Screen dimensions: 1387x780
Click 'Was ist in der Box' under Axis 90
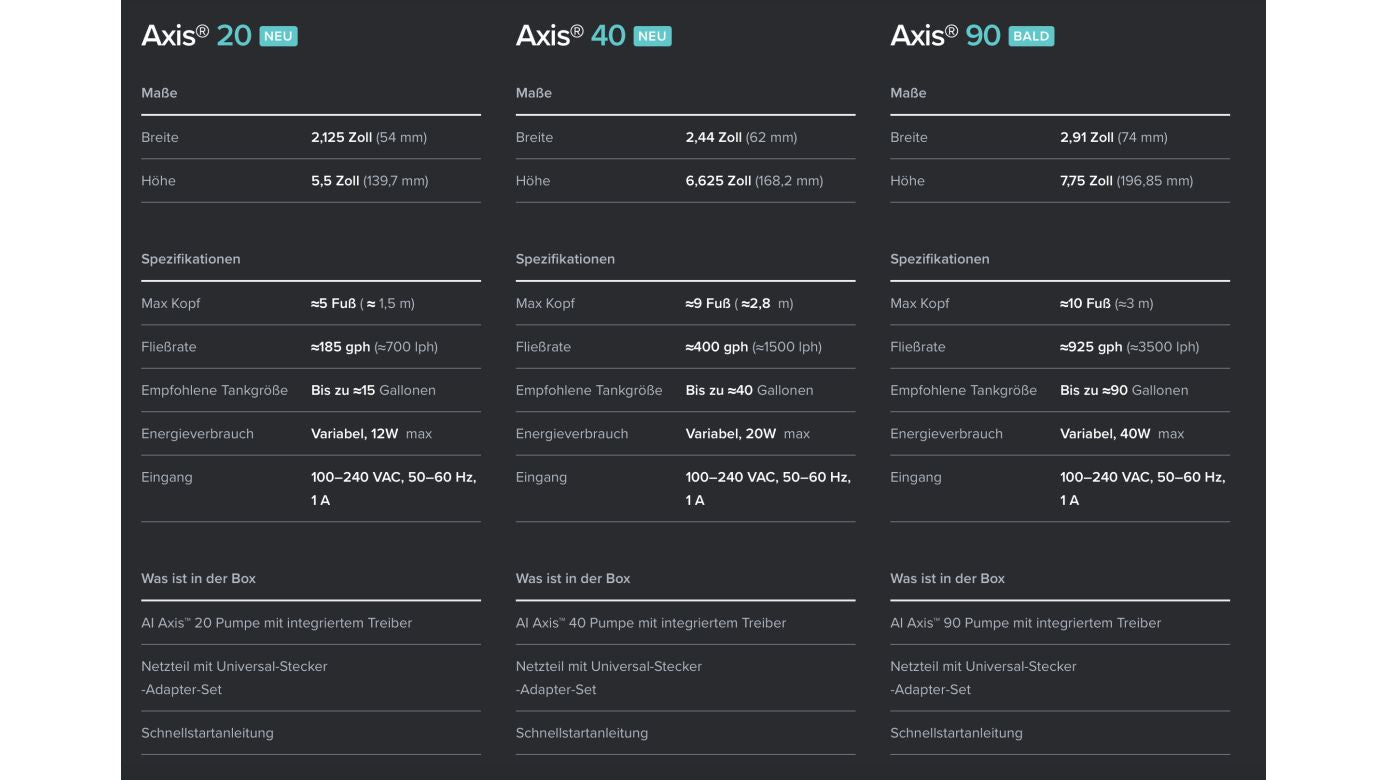coord(947,579)
